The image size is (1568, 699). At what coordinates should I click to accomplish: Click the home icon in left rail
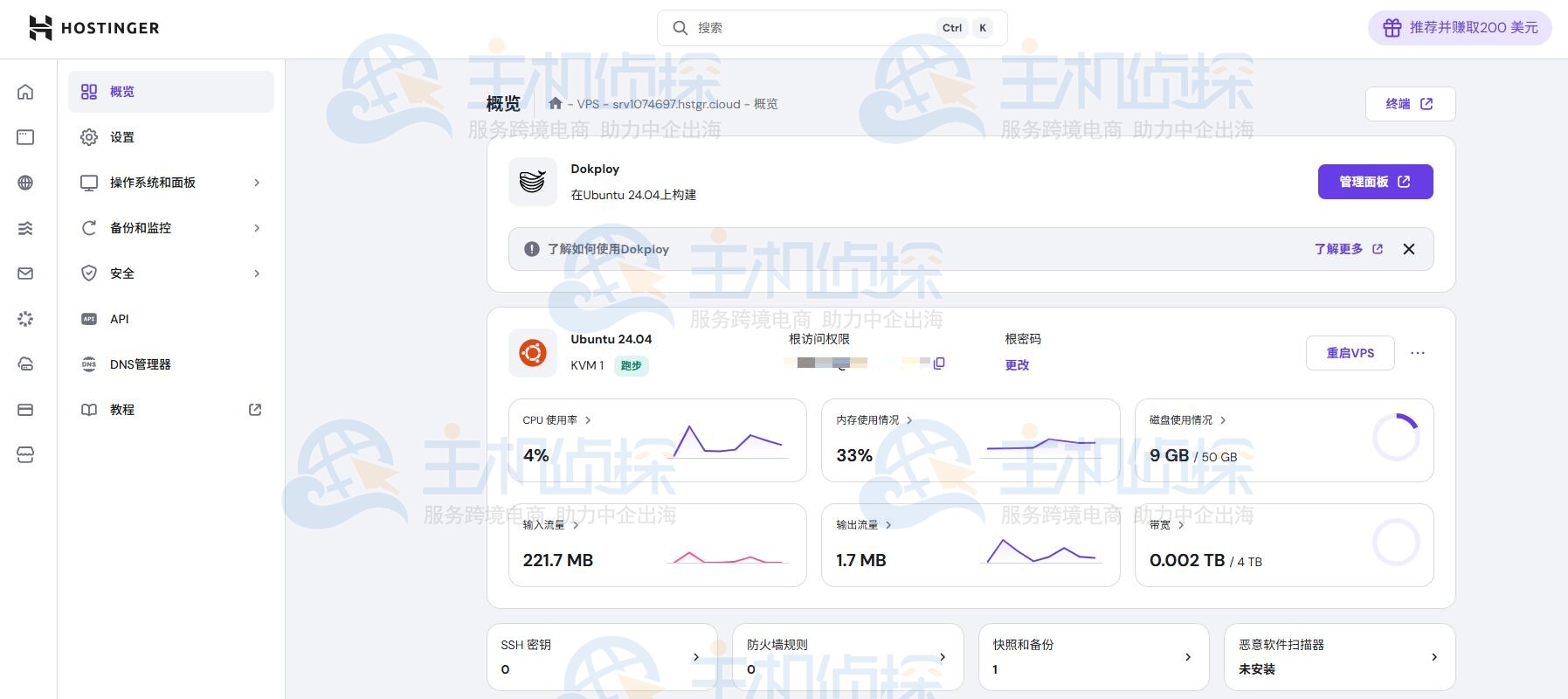pos(25,92)
